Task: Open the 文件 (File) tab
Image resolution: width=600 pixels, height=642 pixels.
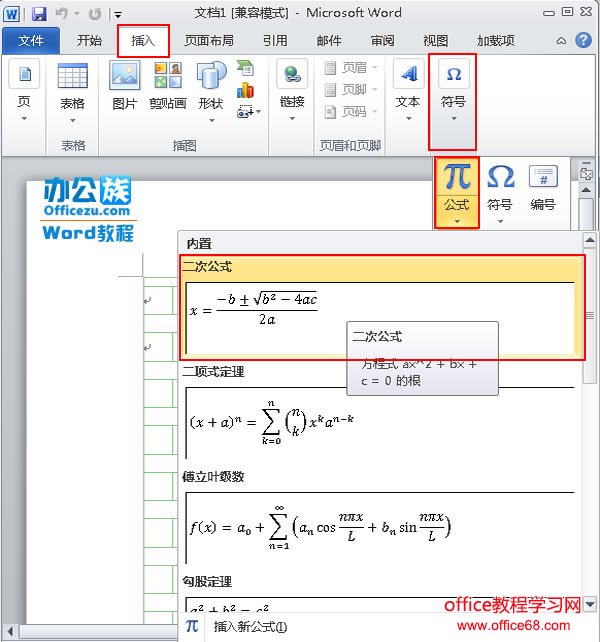Action: [31, 41]
